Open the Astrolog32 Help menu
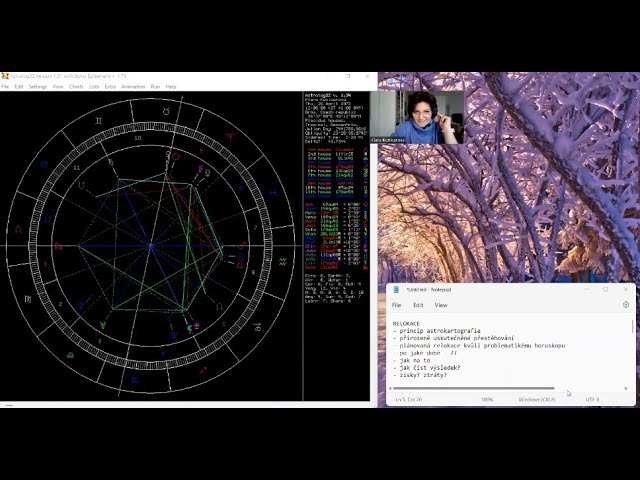 click(x=171, y=87)
